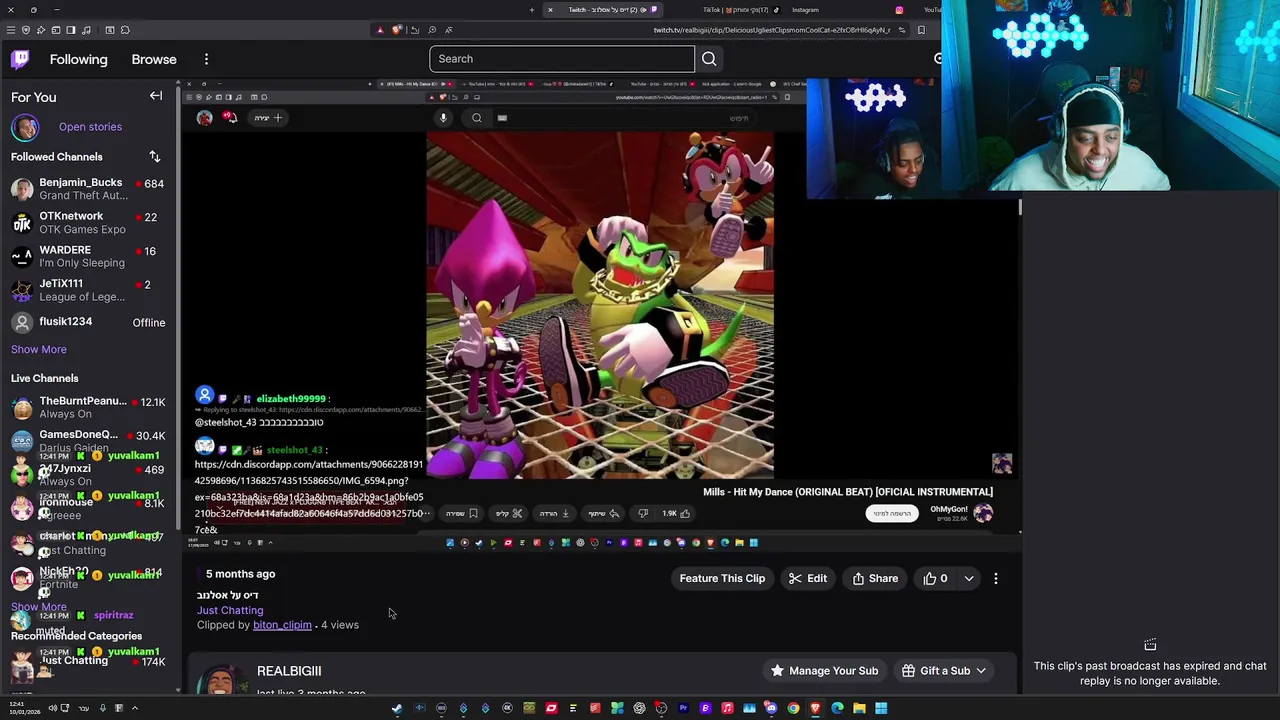Open the Windows Start button
This screenshot has height=720, width=1280.
pos(881,708)
